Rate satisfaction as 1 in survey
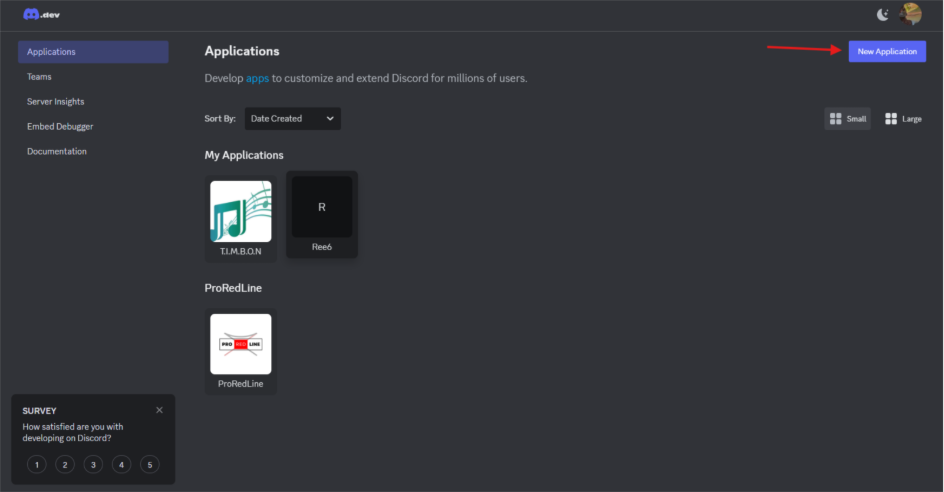 point(37,464)
